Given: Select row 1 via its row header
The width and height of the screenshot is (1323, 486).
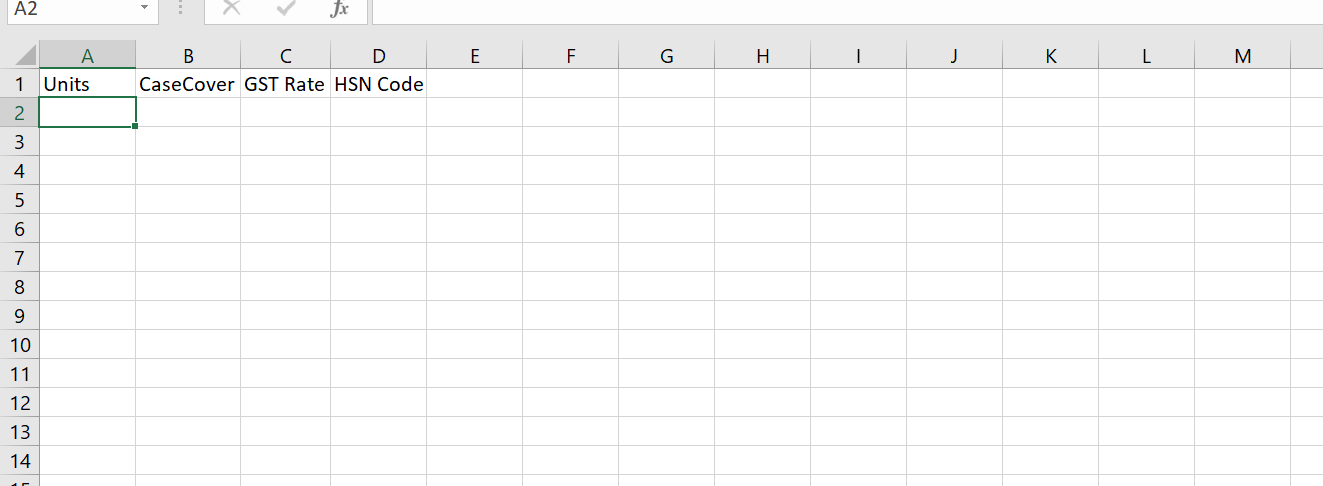Looking at the screenshot, I should pos(18,84).
